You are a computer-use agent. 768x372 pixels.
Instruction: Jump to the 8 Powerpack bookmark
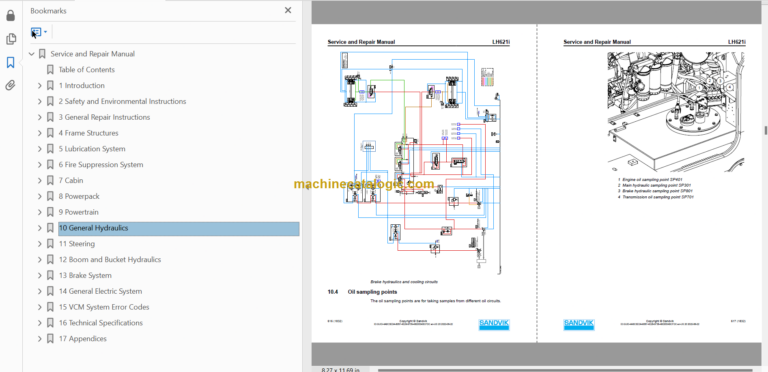[79, 196]
